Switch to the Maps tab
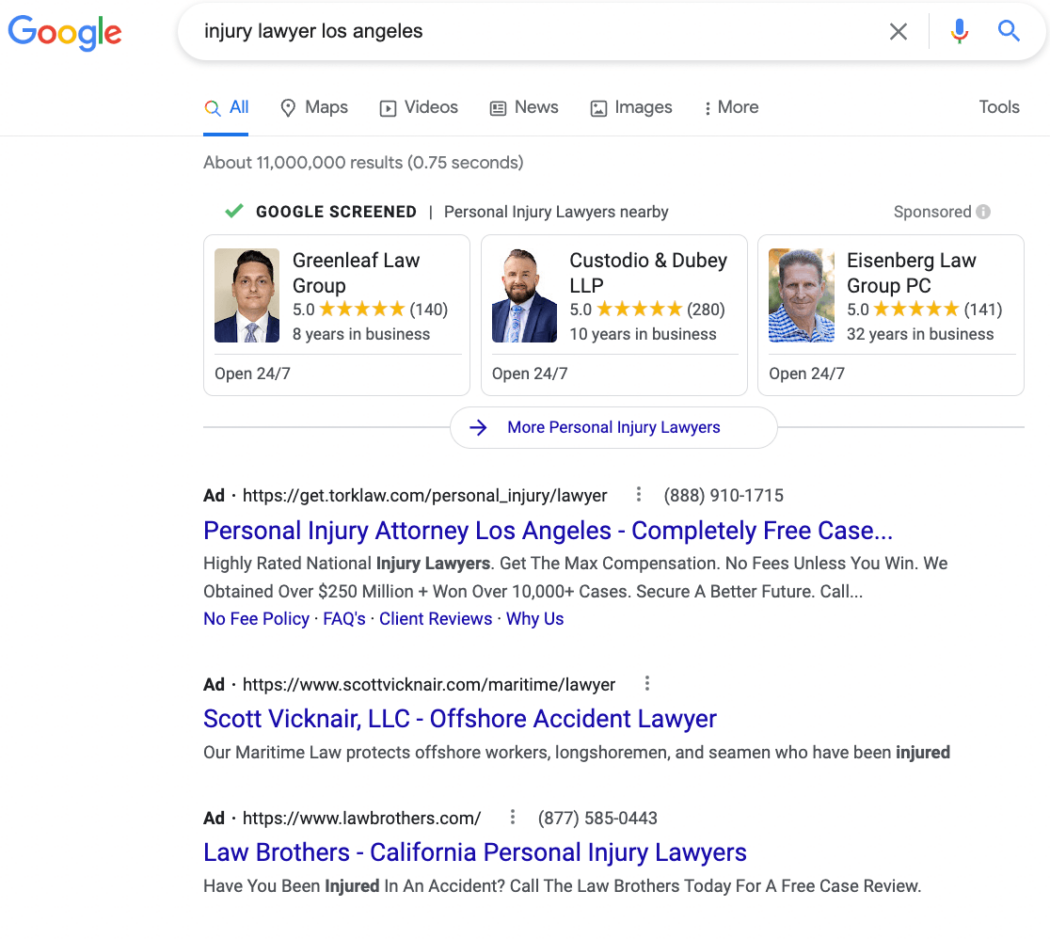 (314, 107)
